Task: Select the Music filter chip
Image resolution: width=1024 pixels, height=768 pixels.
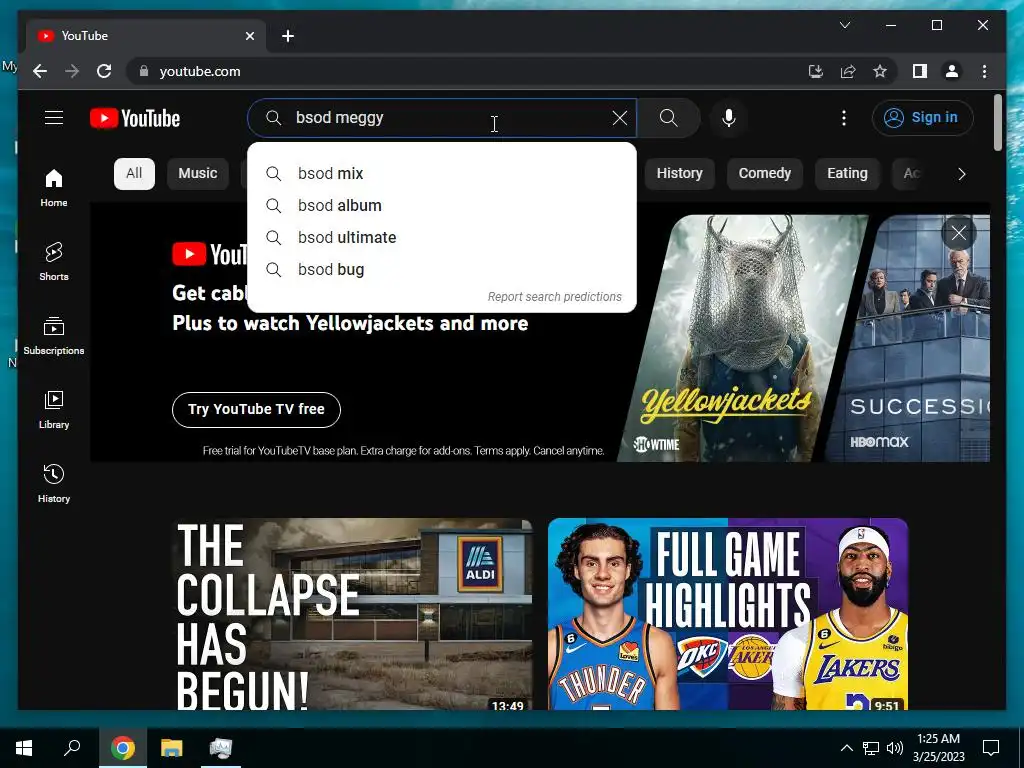Action: (198, 173)
